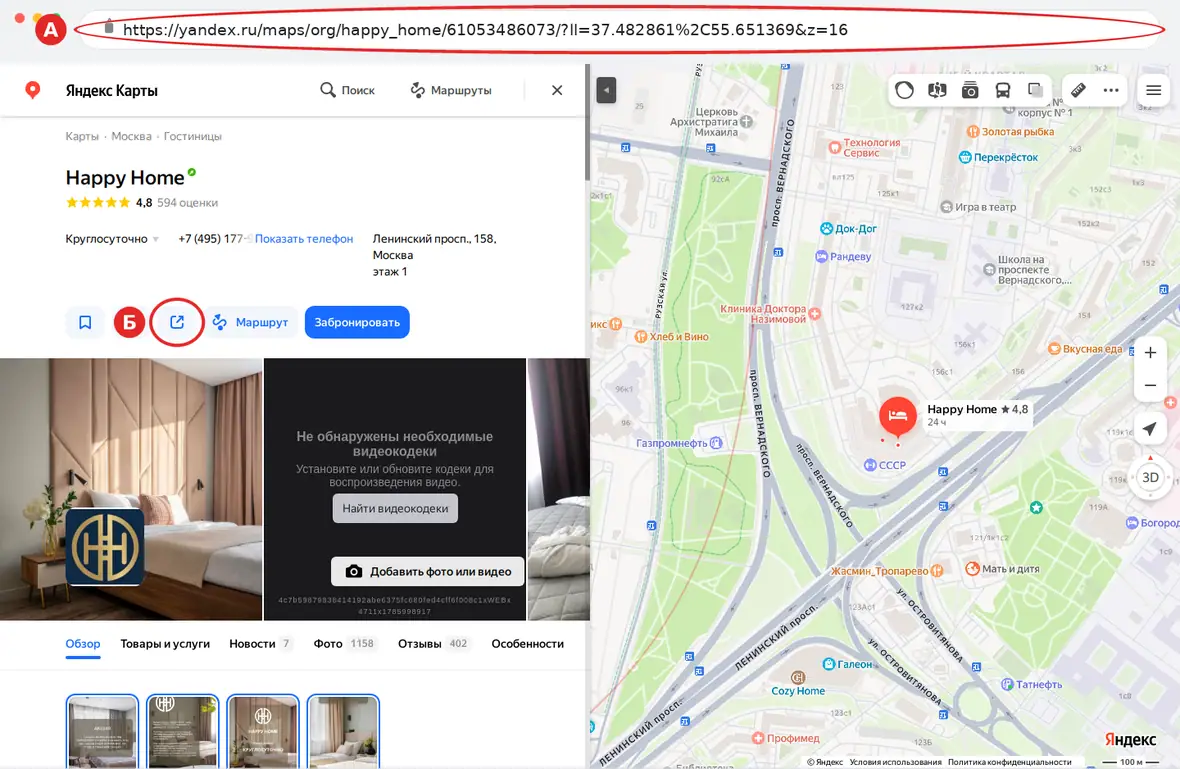The width and height of the screenshot is (1180, 769).
Task: Open the partially visible third hotel photo
Action: (558, 489)
